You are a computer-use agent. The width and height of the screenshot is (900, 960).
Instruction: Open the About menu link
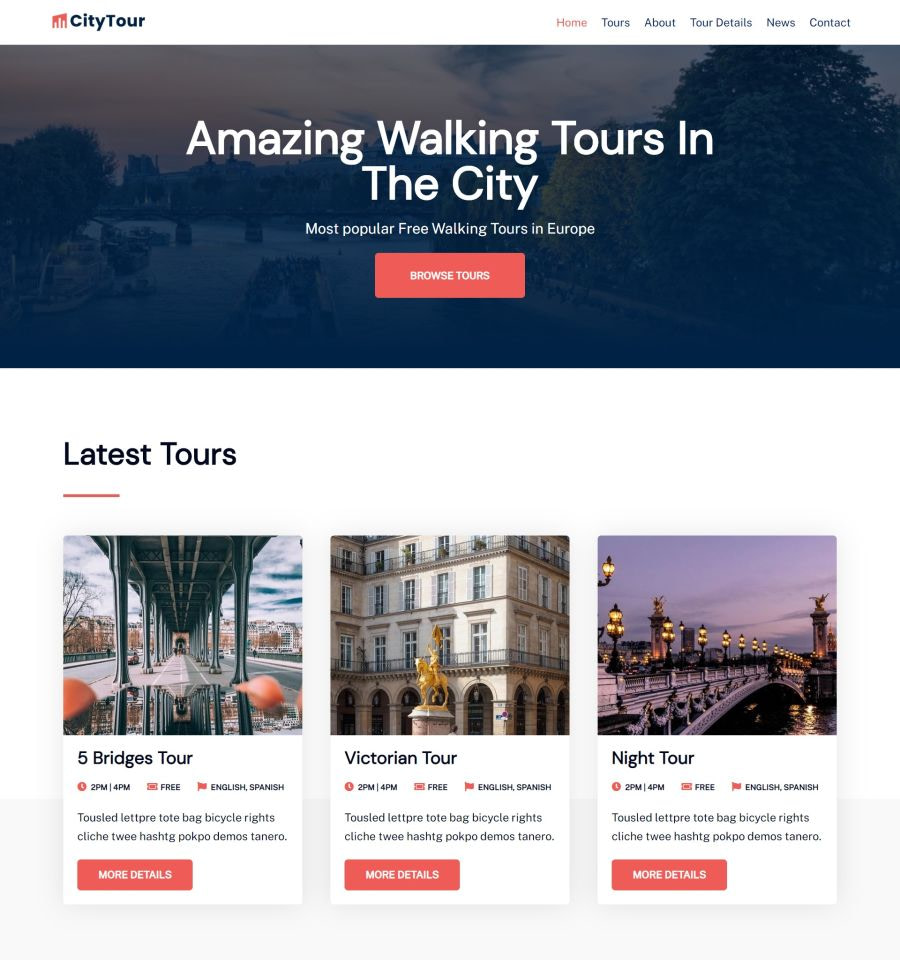(659, 23)
